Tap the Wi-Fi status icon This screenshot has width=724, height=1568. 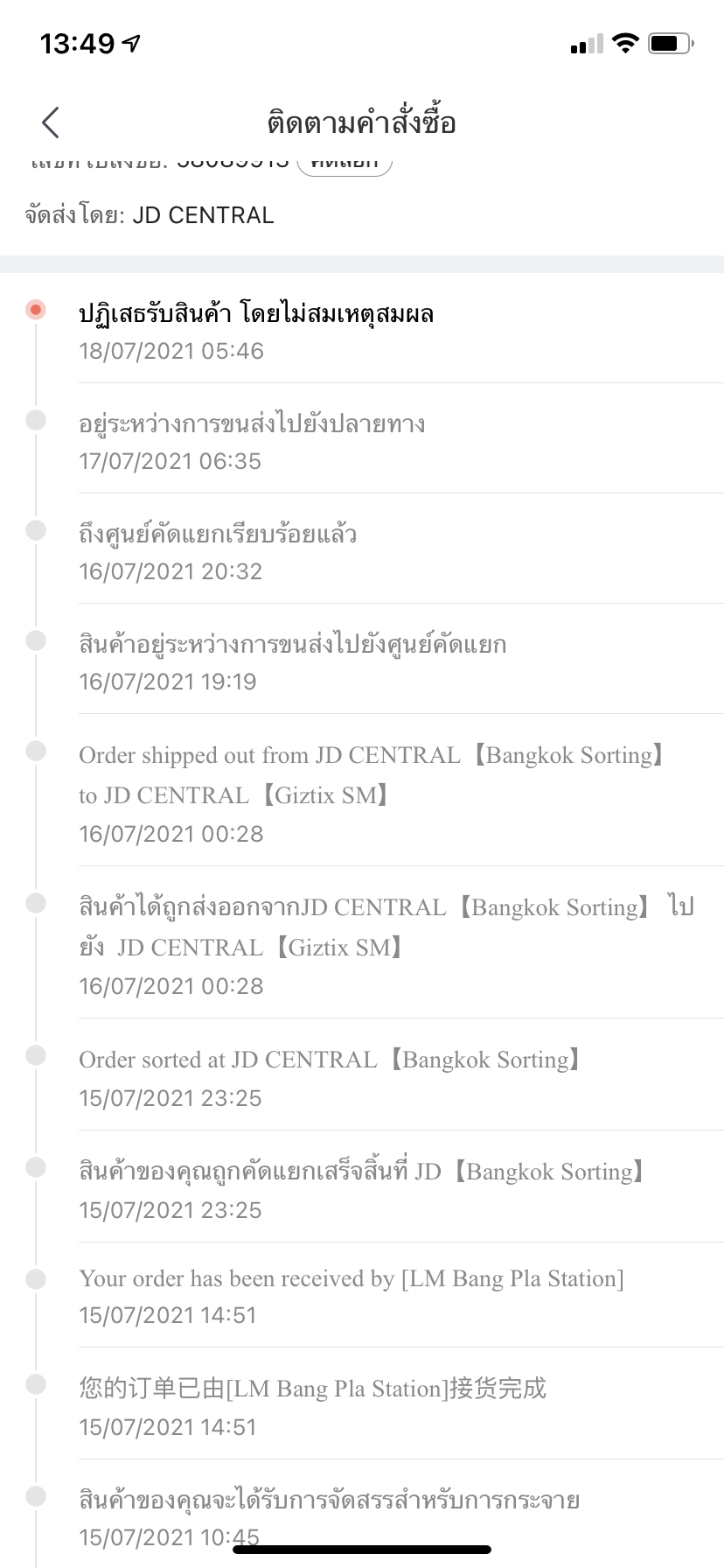coord(625,43)
